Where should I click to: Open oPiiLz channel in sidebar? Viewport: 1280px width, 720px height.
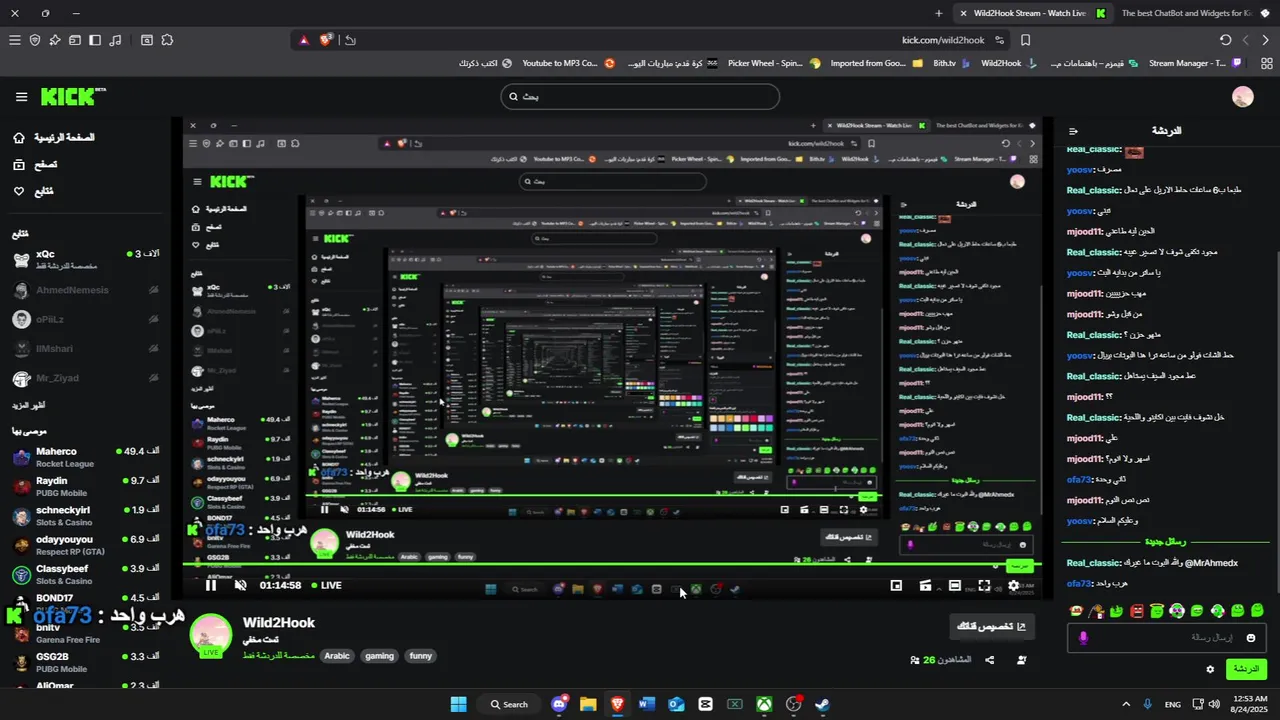pyautogui.click(x=85, y=319)
